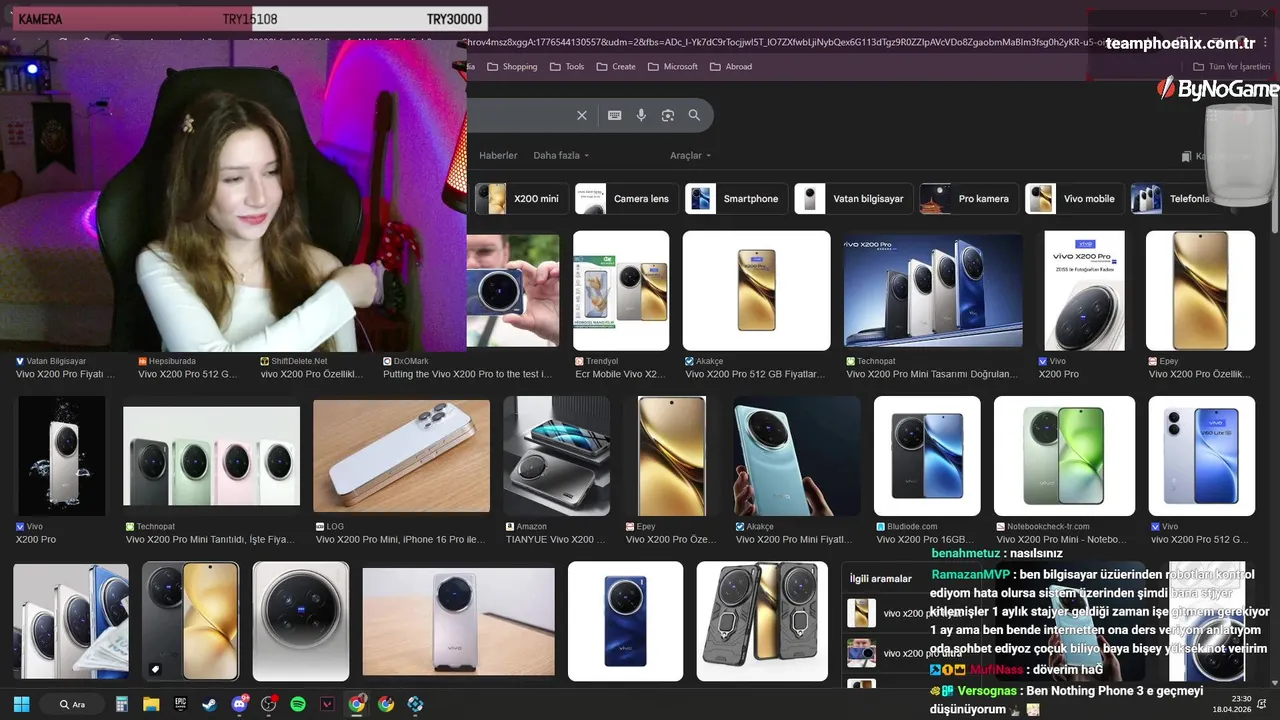This screenshot has width=1280, height=720.
Task: Open armored ring-case phone thumbnail
Action: [x=762, y=621]
